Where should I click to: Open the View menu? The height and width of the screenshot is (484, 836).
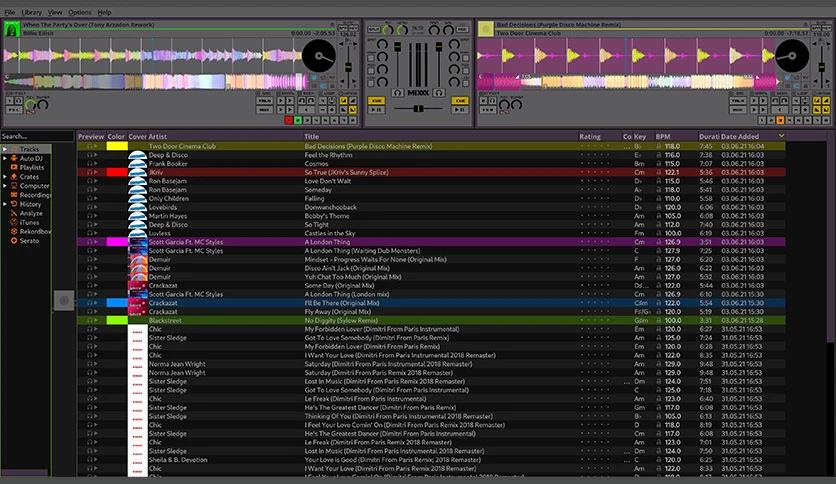54,12
